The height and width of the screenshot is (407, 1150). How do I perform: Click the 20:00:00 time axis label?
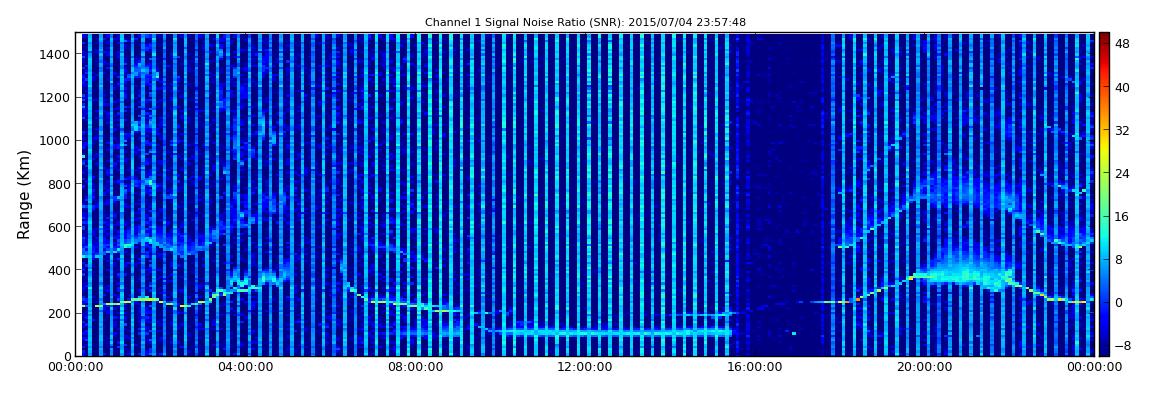click(x=923, y=367)
